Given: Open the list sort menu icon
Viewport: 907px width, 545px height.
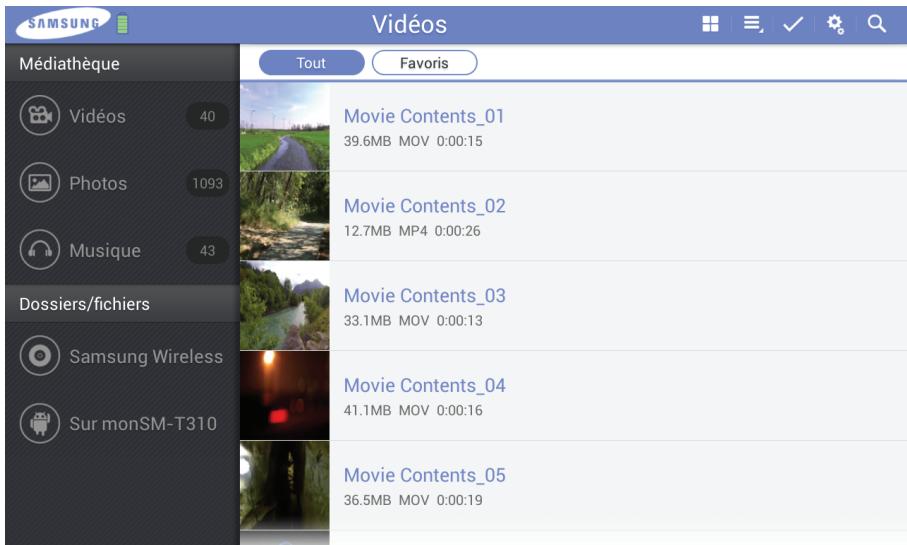Looking at the screenshot, I should pos(753,24).
